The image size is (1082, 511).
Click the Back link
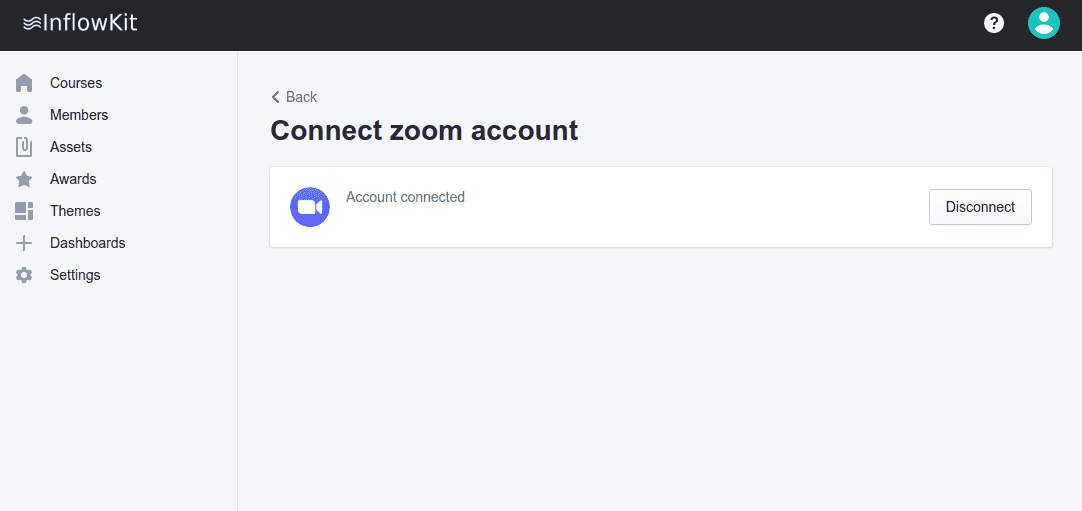(294, 97)
